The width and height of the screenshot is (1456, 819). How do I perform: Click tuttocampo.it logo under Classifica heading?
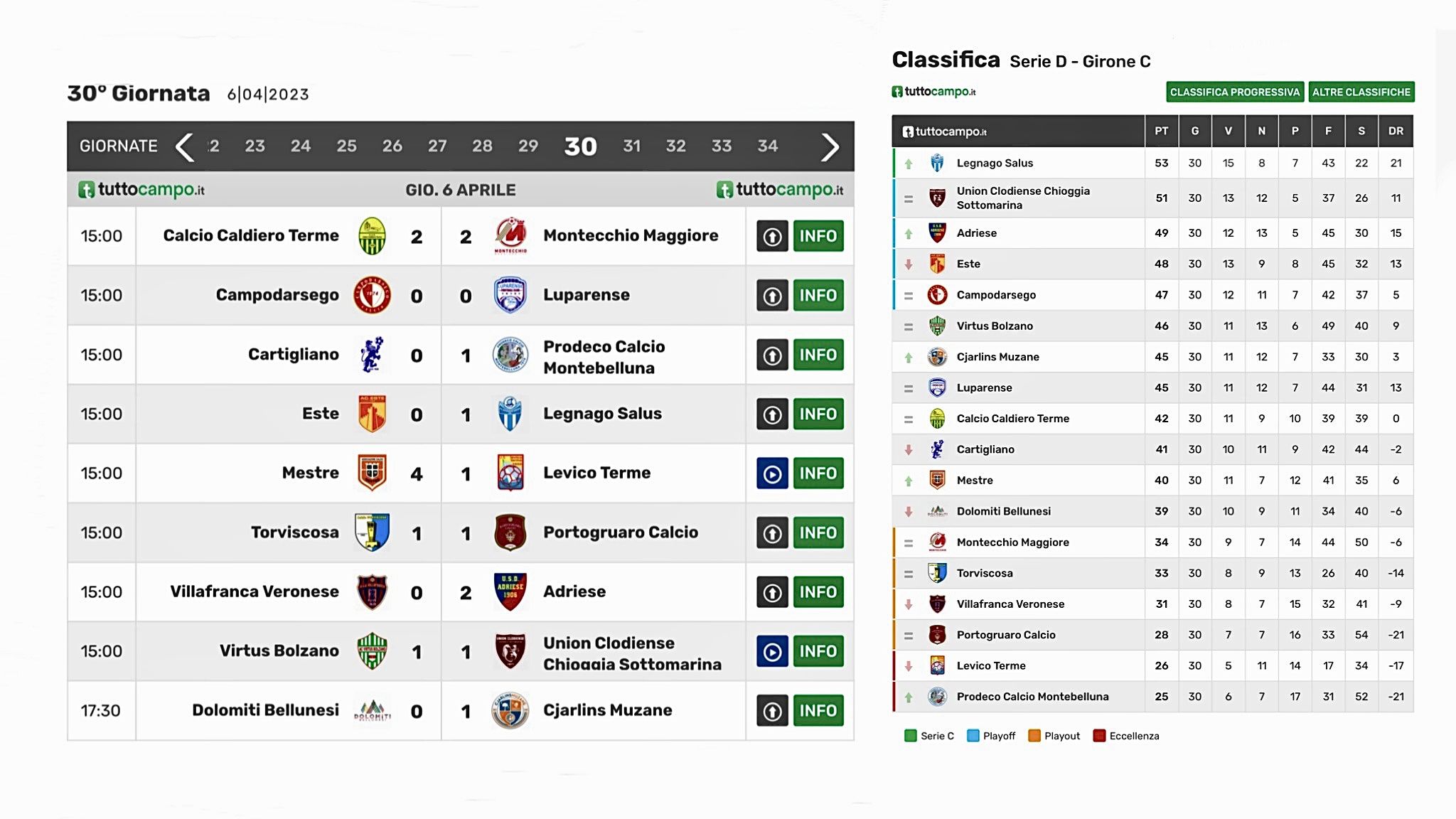(933, 92)
